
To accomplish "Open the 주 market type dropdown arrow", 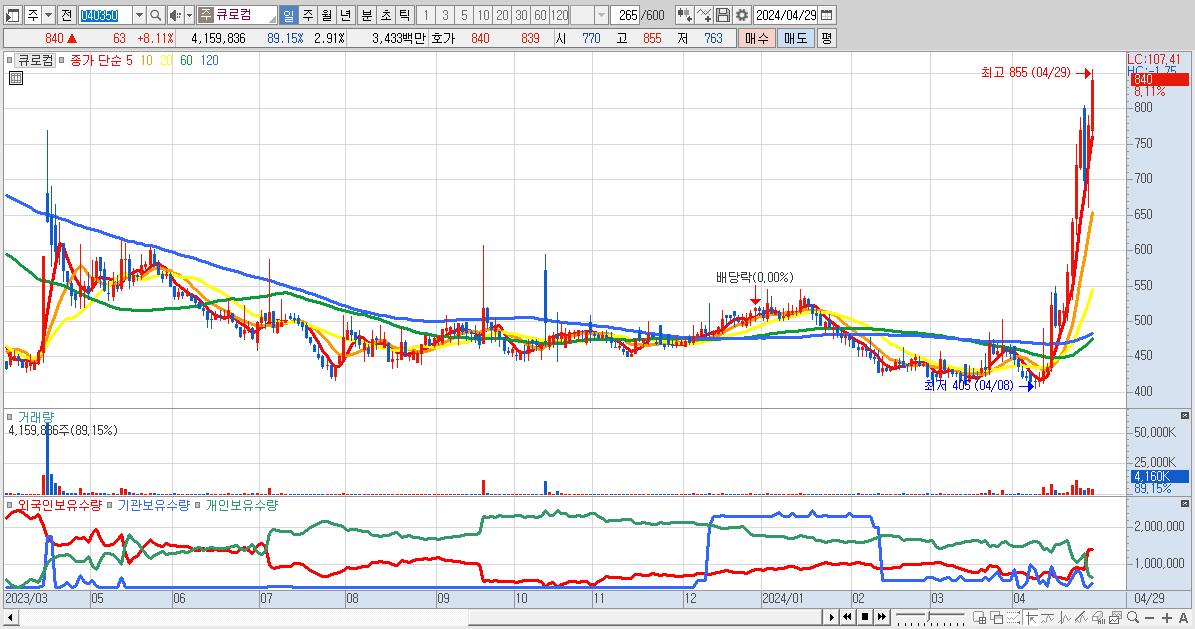I will pyautogui.click(x=49, y=15).
